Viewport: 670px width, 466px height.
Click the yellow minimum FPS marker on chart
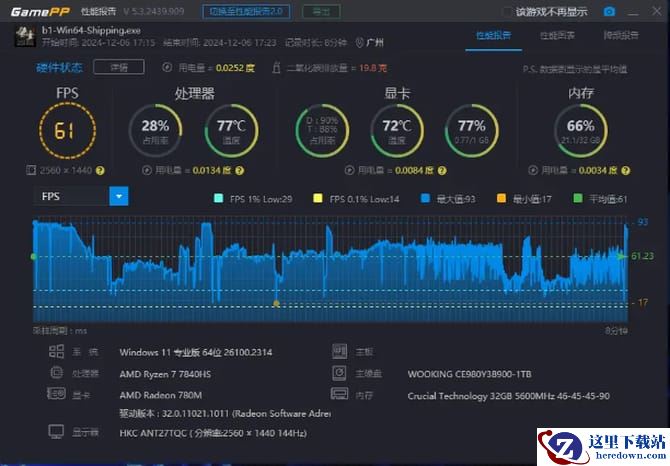pyautogui.click(x=276, y=304)
